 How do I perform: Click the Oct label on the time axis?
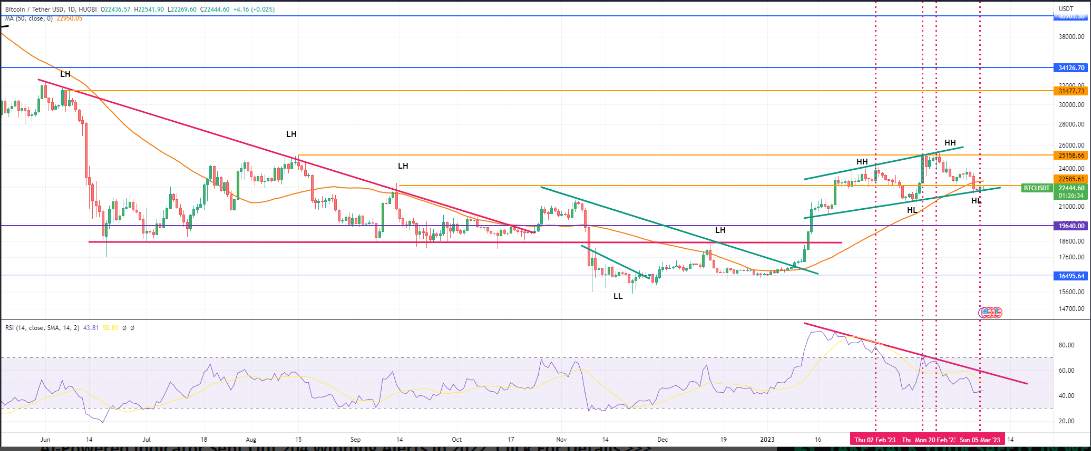pyautogui.click(x=456, y=440)
